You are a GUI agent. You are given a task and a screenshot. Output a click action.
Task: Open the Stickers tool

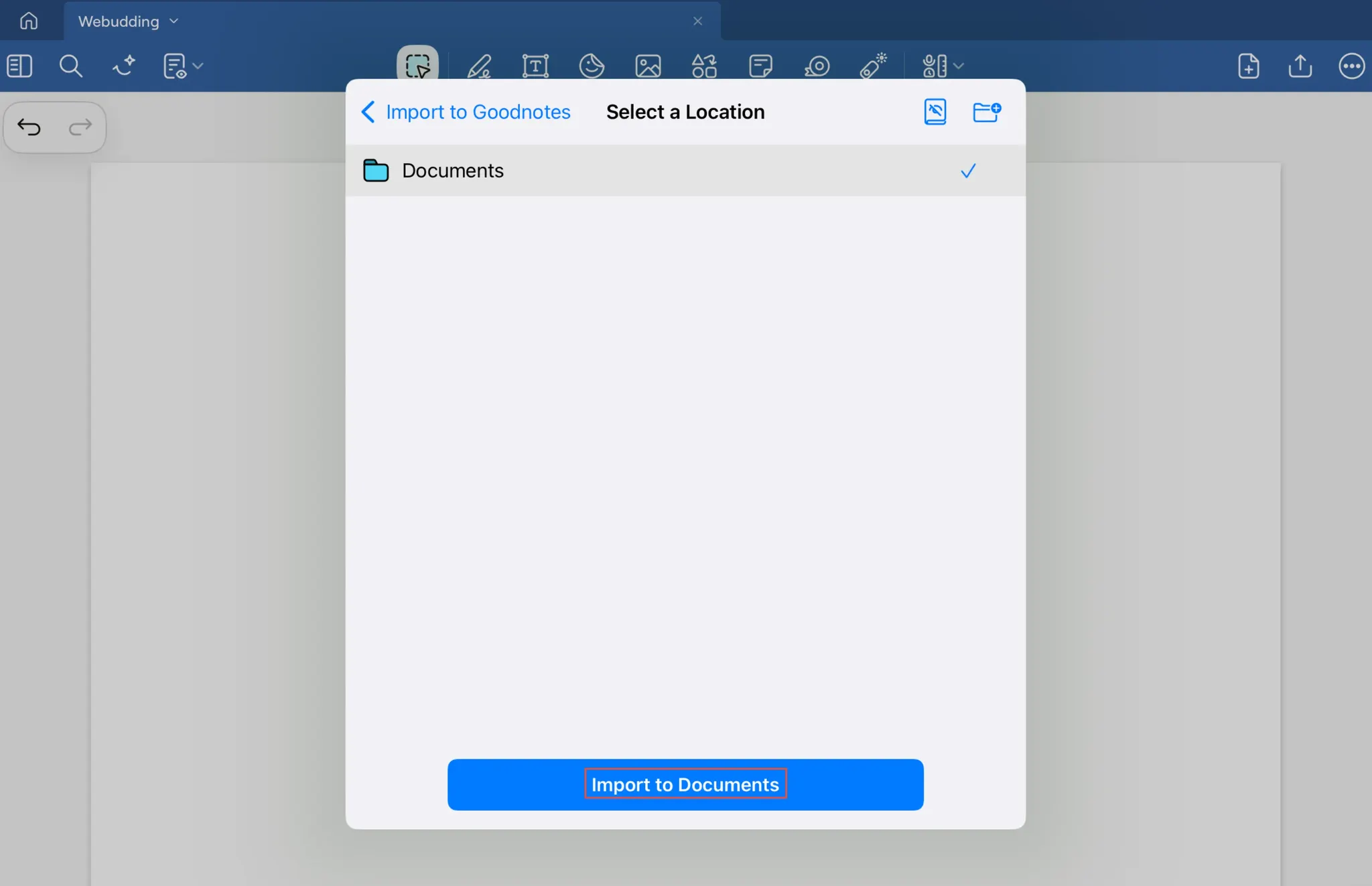click(592, 66)
